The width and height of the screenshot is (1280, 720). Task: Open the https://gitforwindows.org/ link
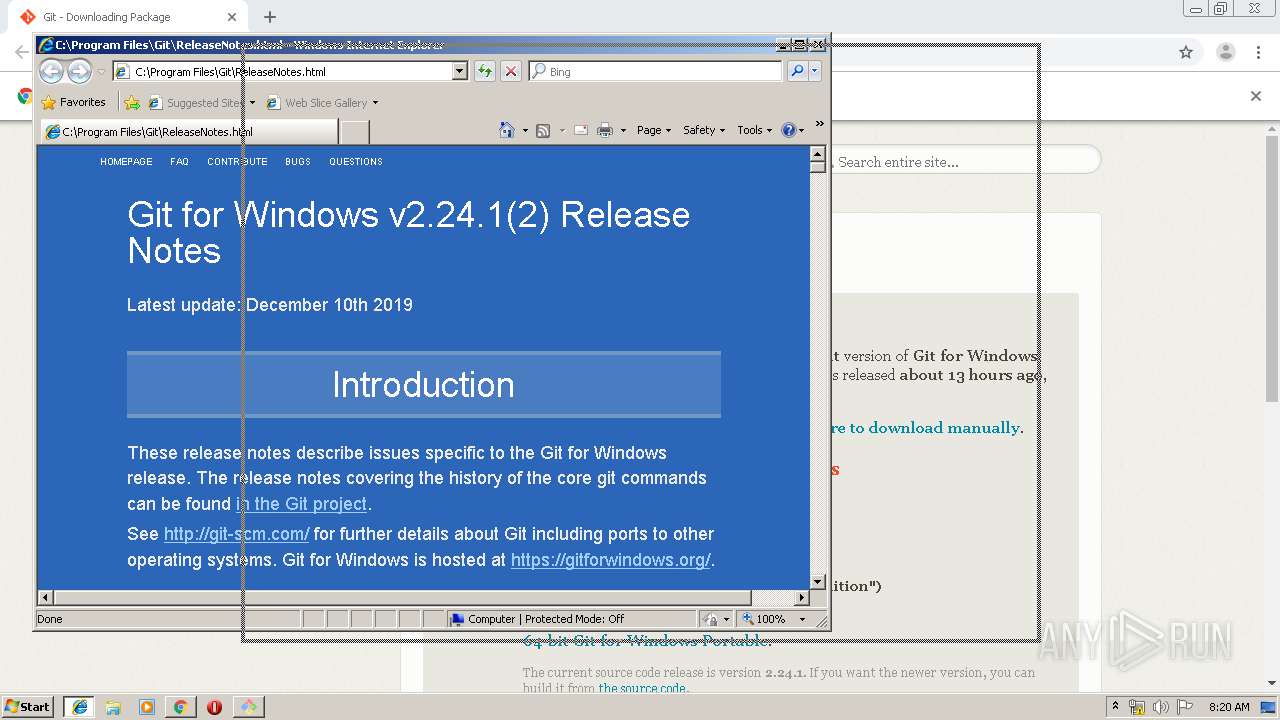(610, 560)
